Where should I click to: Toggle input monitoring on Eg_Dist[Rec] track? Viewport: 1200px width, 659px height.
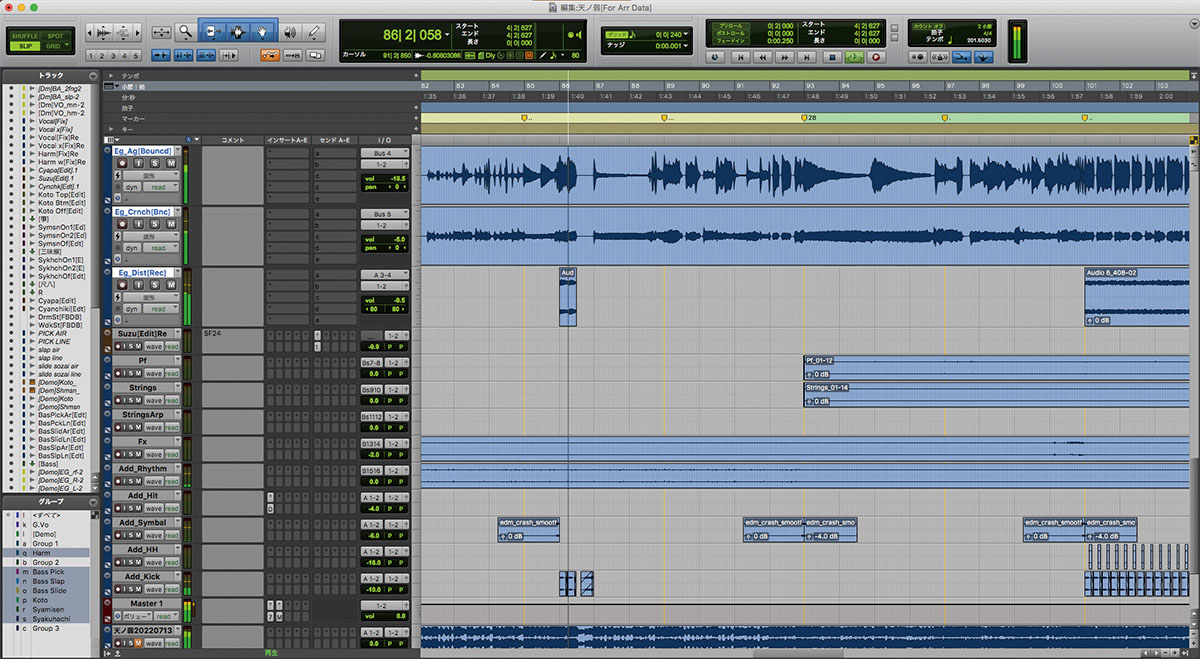coord(139,285)
